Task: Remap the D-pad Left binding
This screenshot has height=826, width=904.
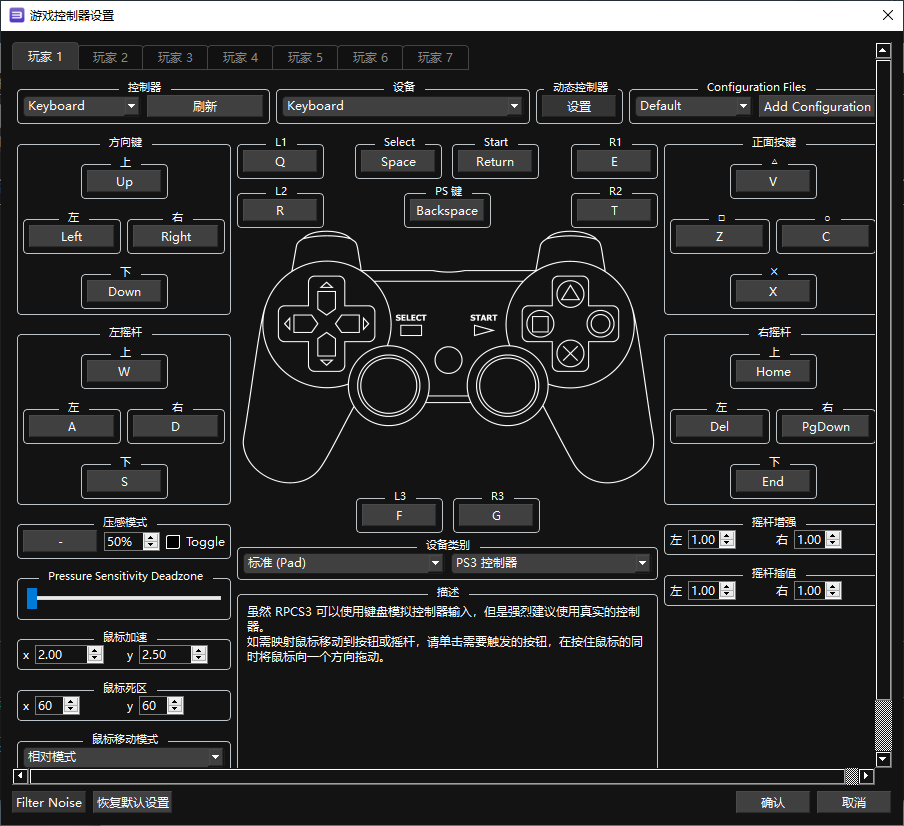Action: point(71,236)
